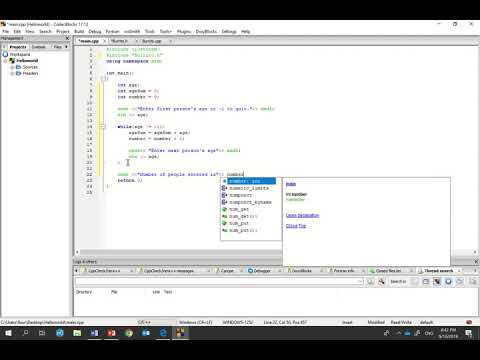Open the CppCheck/Vera++ messages tab

click(169, 271)
